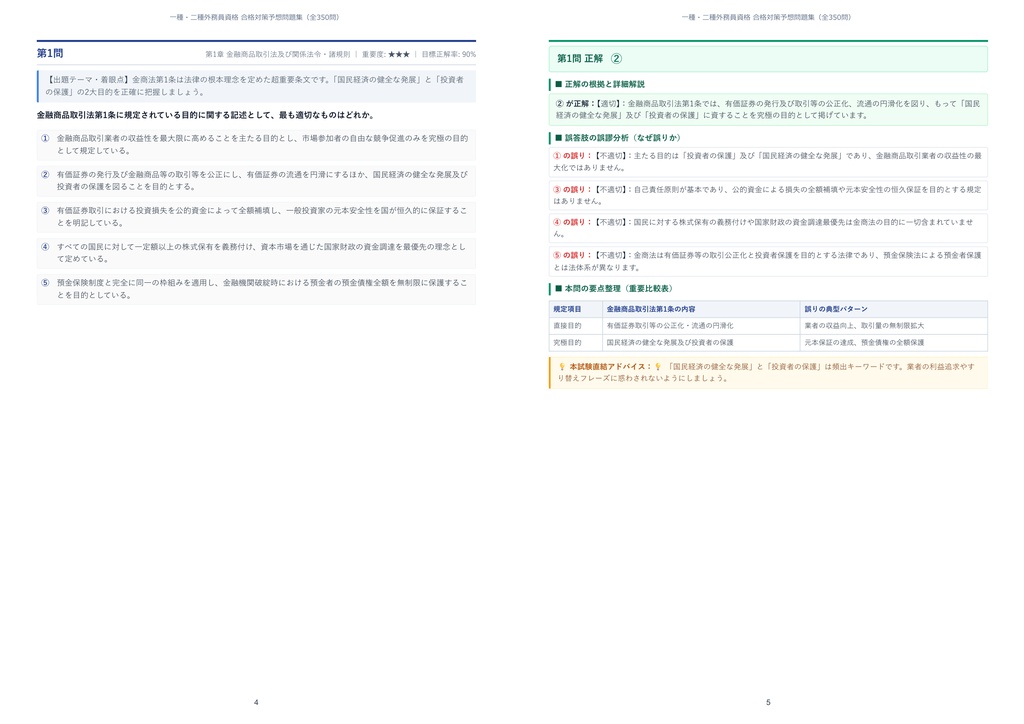The height and width of the screenshot is (724, 1024).
Task: Click section heading 本問の要点整理(重要比較表)
Action: point(618,289)
